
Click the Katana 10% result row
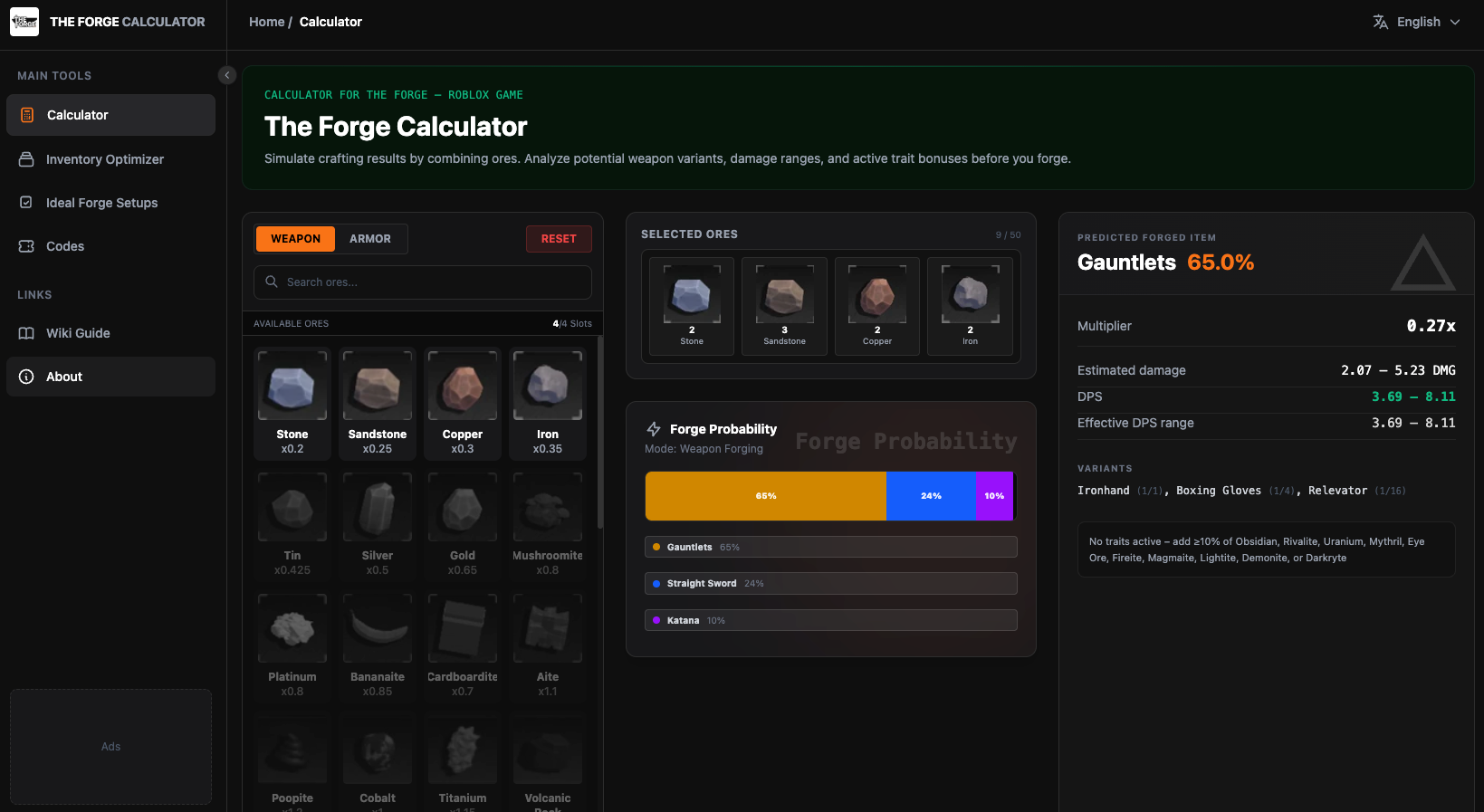point(830,620)
